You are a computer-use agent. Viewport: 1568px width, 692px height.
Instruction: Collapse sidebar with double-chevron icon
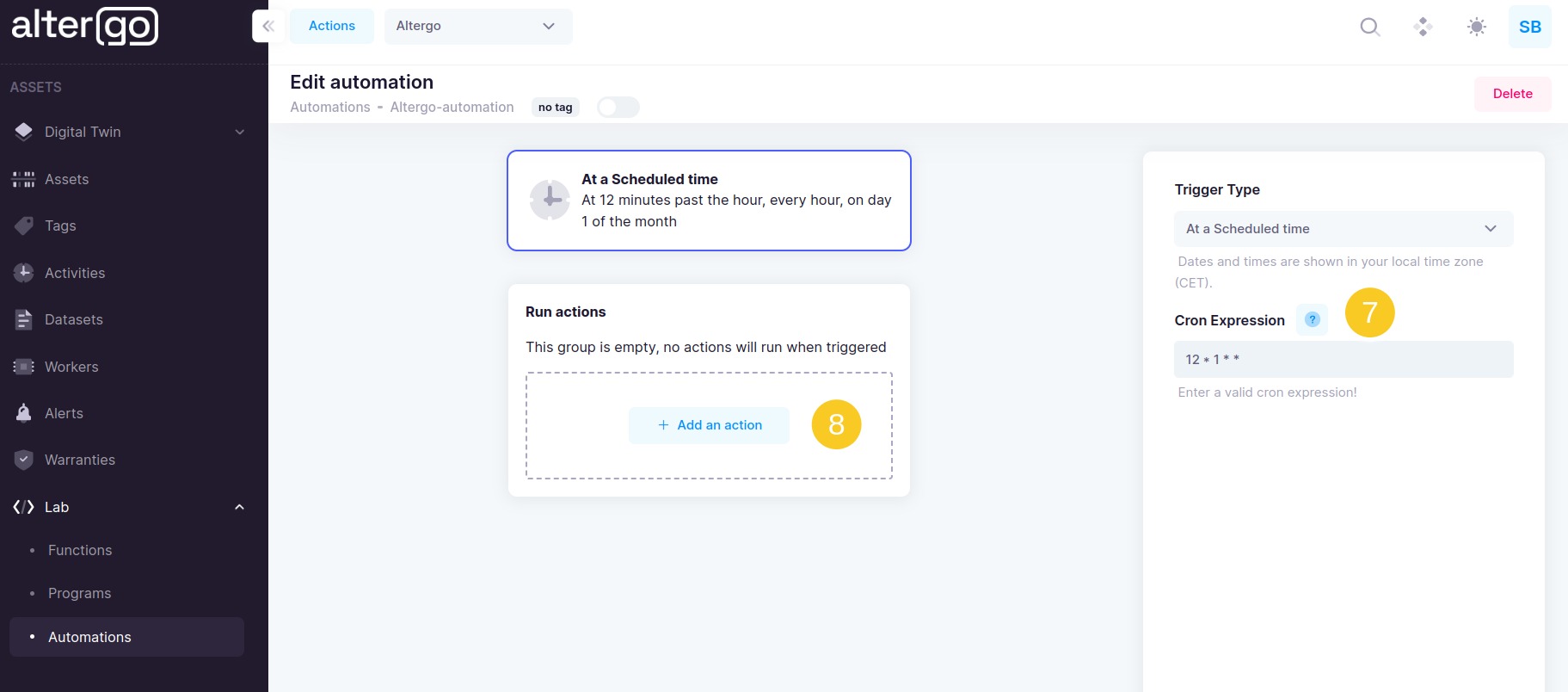(x=268, y=26)
